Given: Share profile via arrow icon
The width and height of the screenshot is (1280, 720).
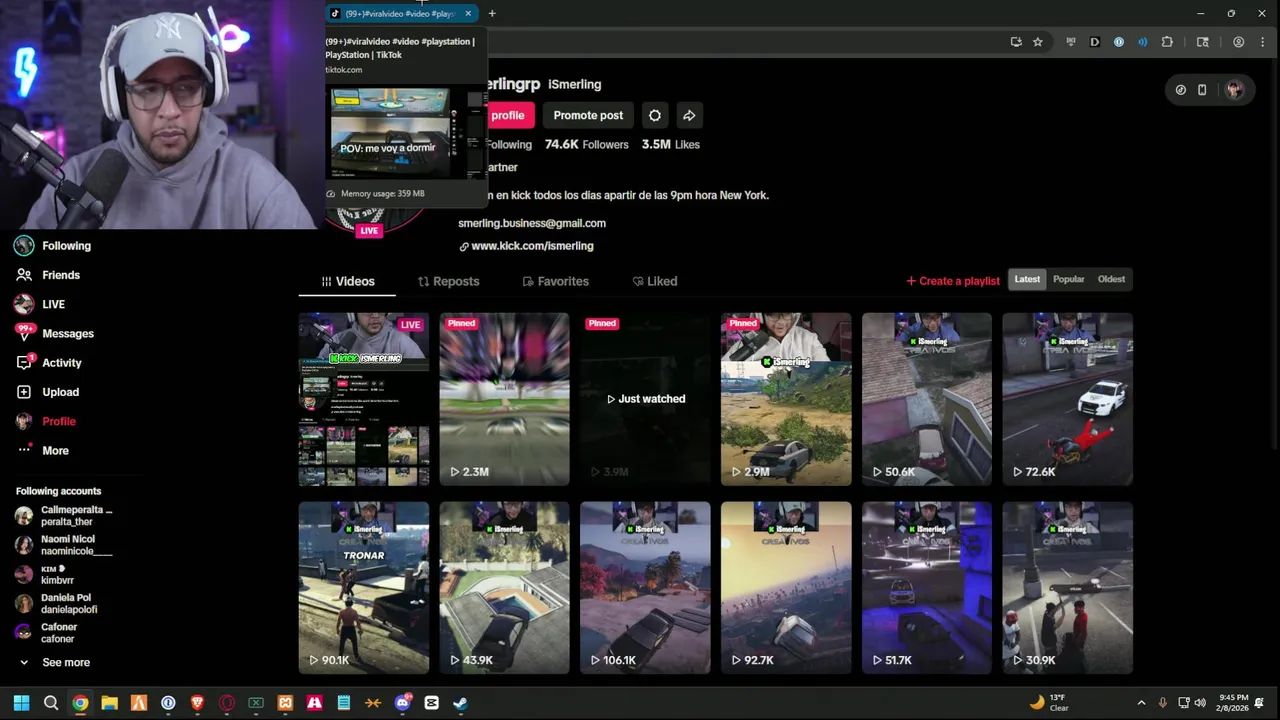Looking at the screenshot, I should pyautogui.click(x=689, y=115).
